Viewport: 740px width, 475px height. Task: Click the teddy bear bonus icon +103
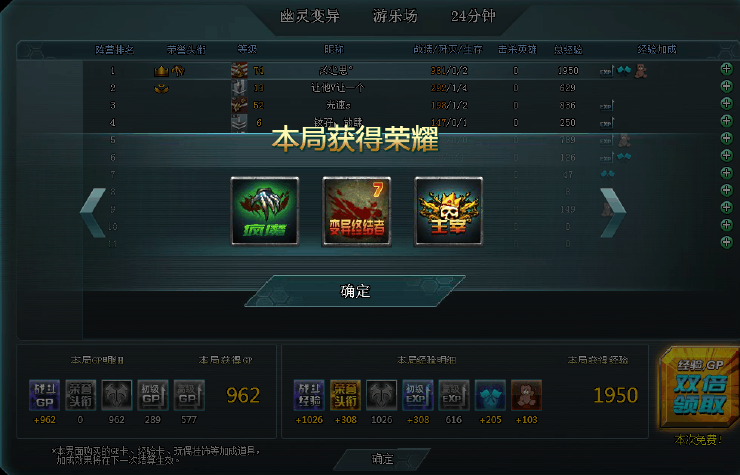526,395
